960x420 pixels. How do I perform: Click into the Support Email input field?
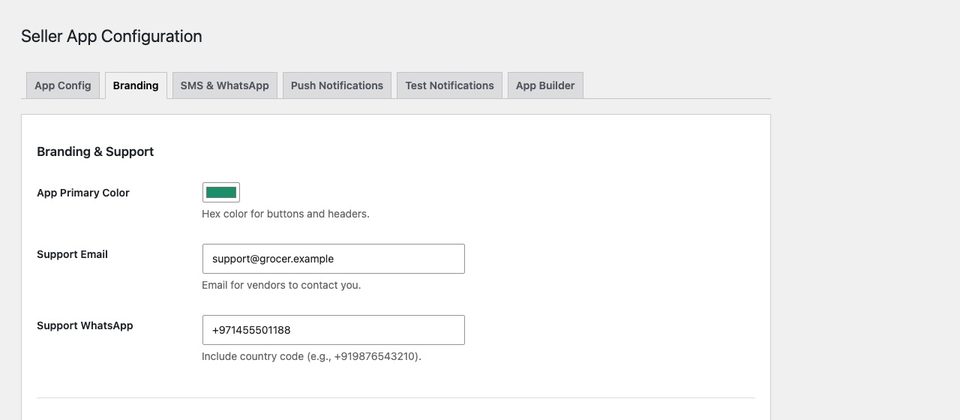point(333,259)
